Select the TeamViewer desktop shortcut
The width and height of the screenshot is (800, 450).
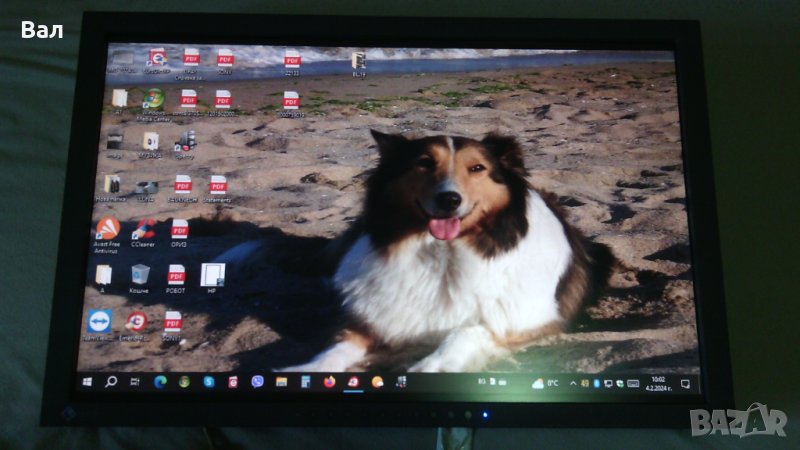pos(101,321)
